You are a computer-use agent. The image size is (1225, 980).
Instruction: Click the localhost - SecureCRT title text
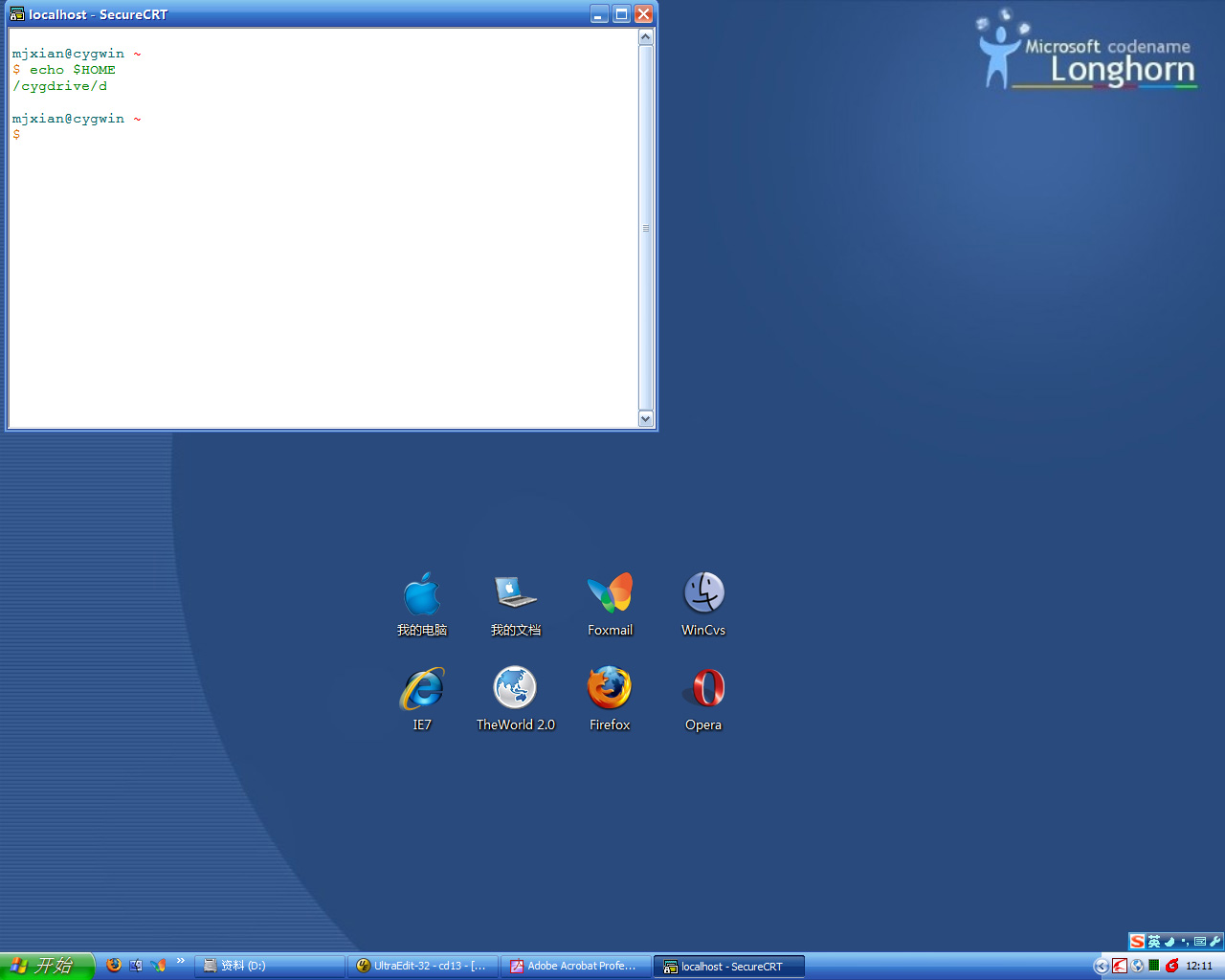99,14
